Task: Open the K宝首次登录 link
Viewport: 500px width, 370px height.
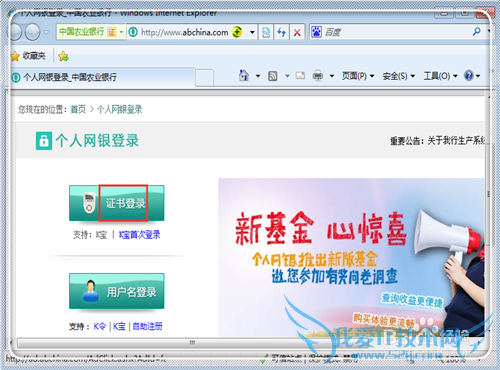Action: tap(139, 235)
